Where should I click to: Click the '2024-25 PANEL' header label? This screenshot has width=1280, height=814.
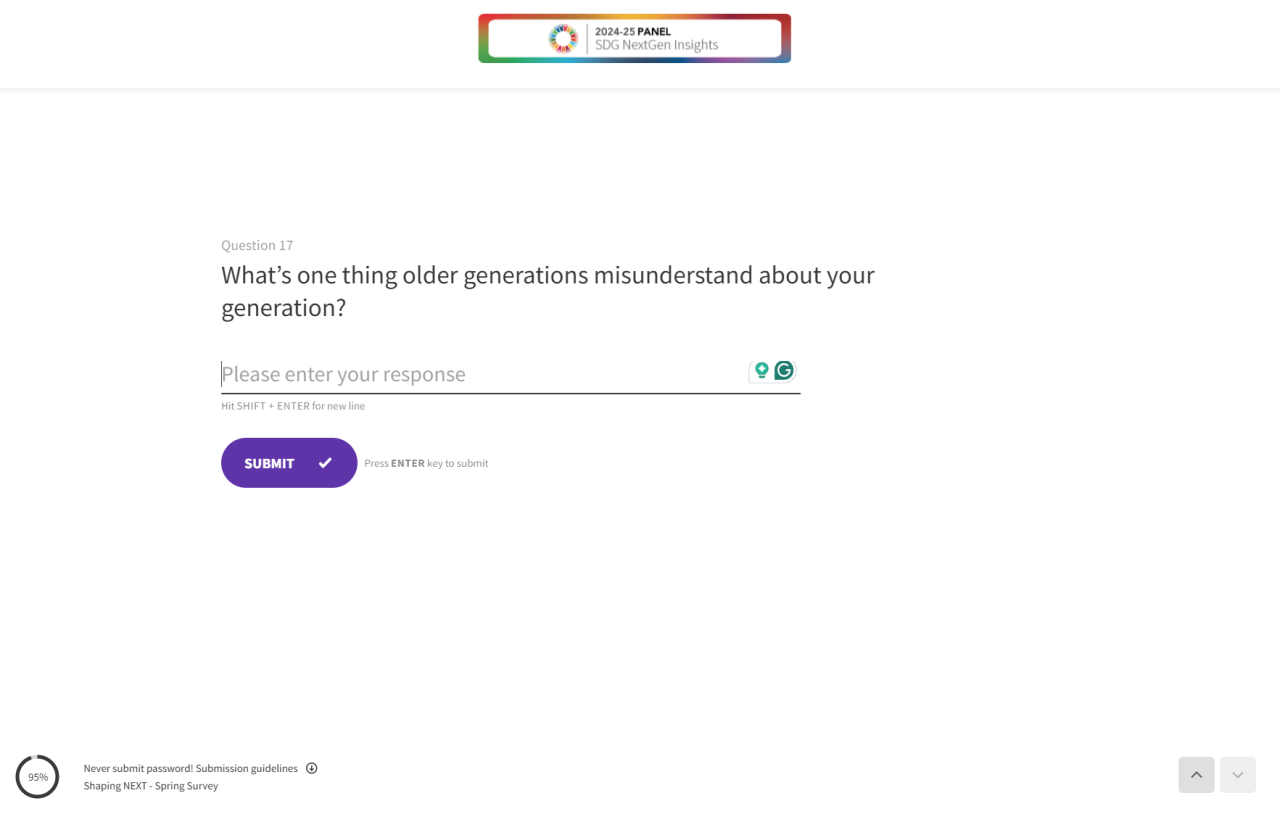click(x=633, y=31)
